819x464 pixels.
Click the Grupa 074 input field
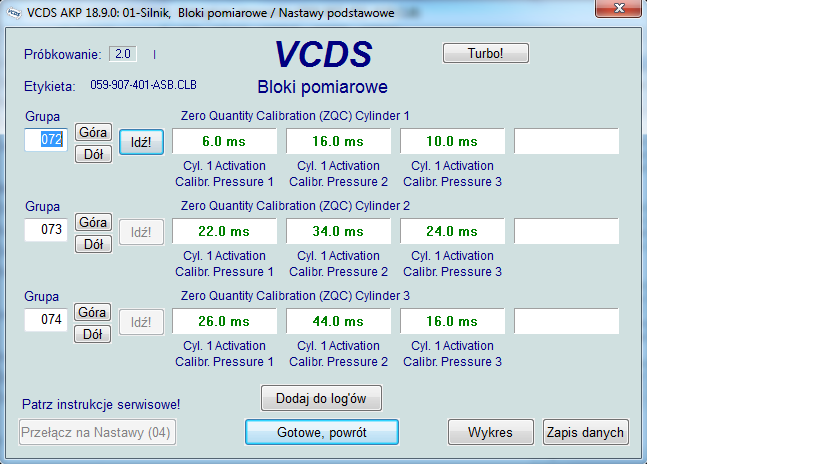[46, 320]
